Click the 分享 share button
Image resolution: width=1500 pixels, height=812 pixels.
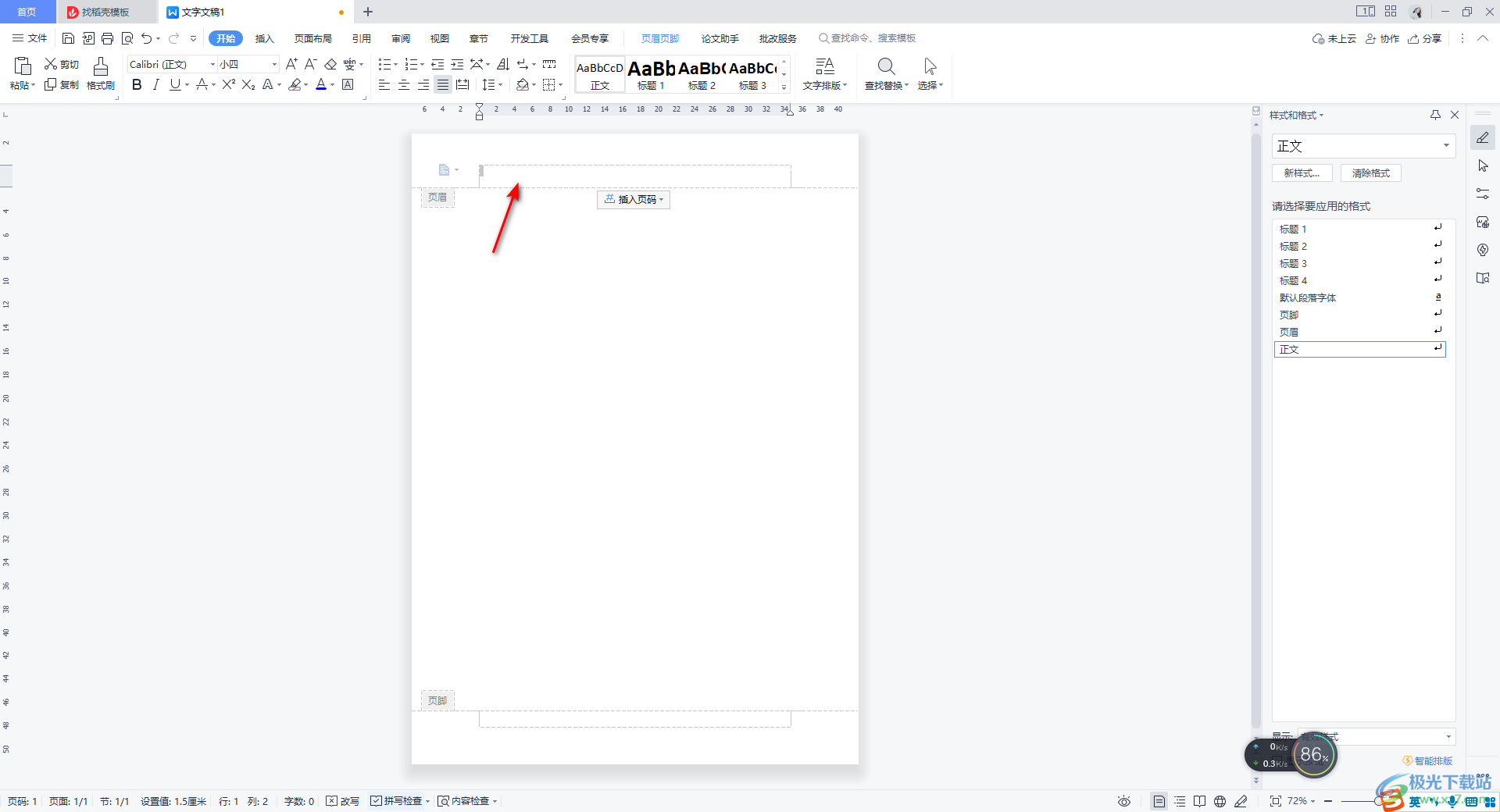click(x=1425, y=38)
